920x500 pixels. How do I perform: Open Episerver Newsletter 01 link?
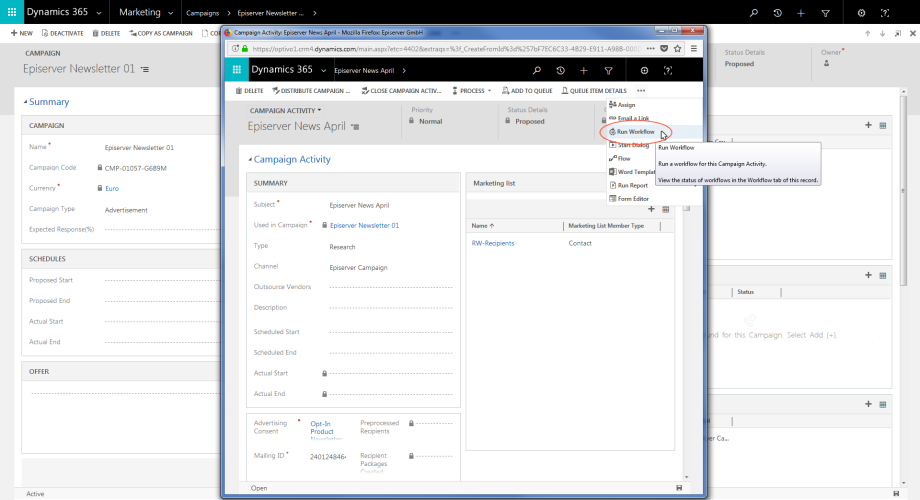click(364, 225)
